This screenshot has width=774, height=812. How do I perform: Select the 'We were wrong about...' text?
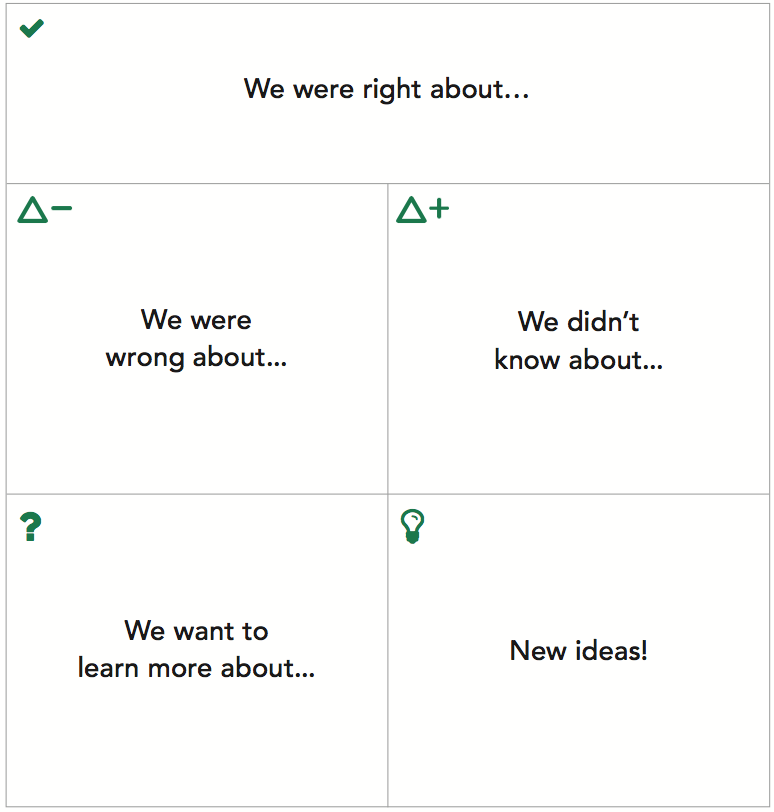[196, 339]
